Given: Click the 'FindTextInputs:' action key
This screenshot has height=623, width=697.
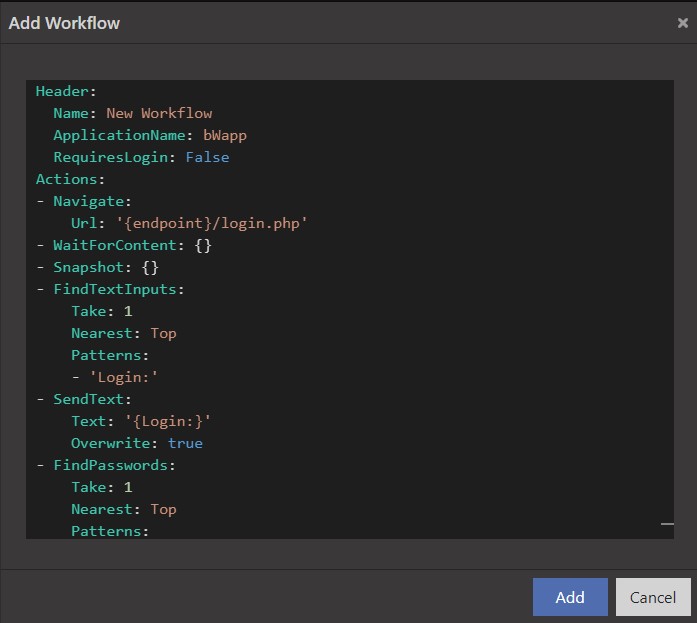Looking at the screenshot, I should [119, 289].
